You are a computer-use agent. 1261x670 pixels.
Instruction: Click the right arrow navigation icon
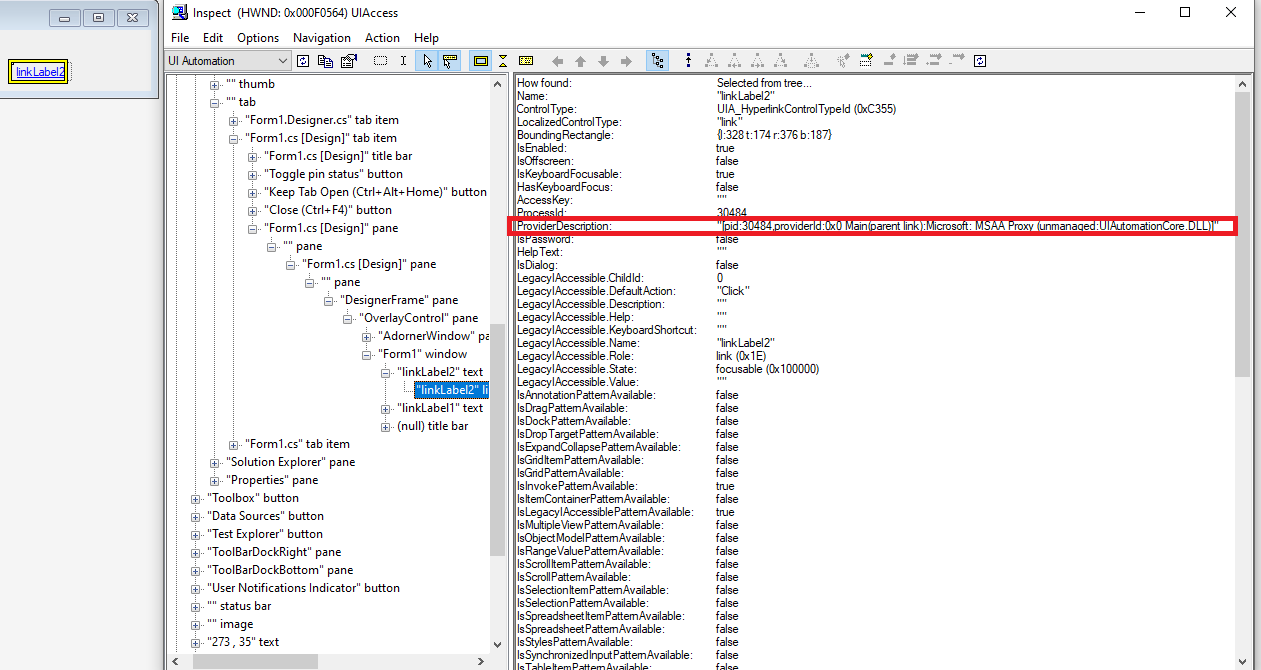coord(626,61)
